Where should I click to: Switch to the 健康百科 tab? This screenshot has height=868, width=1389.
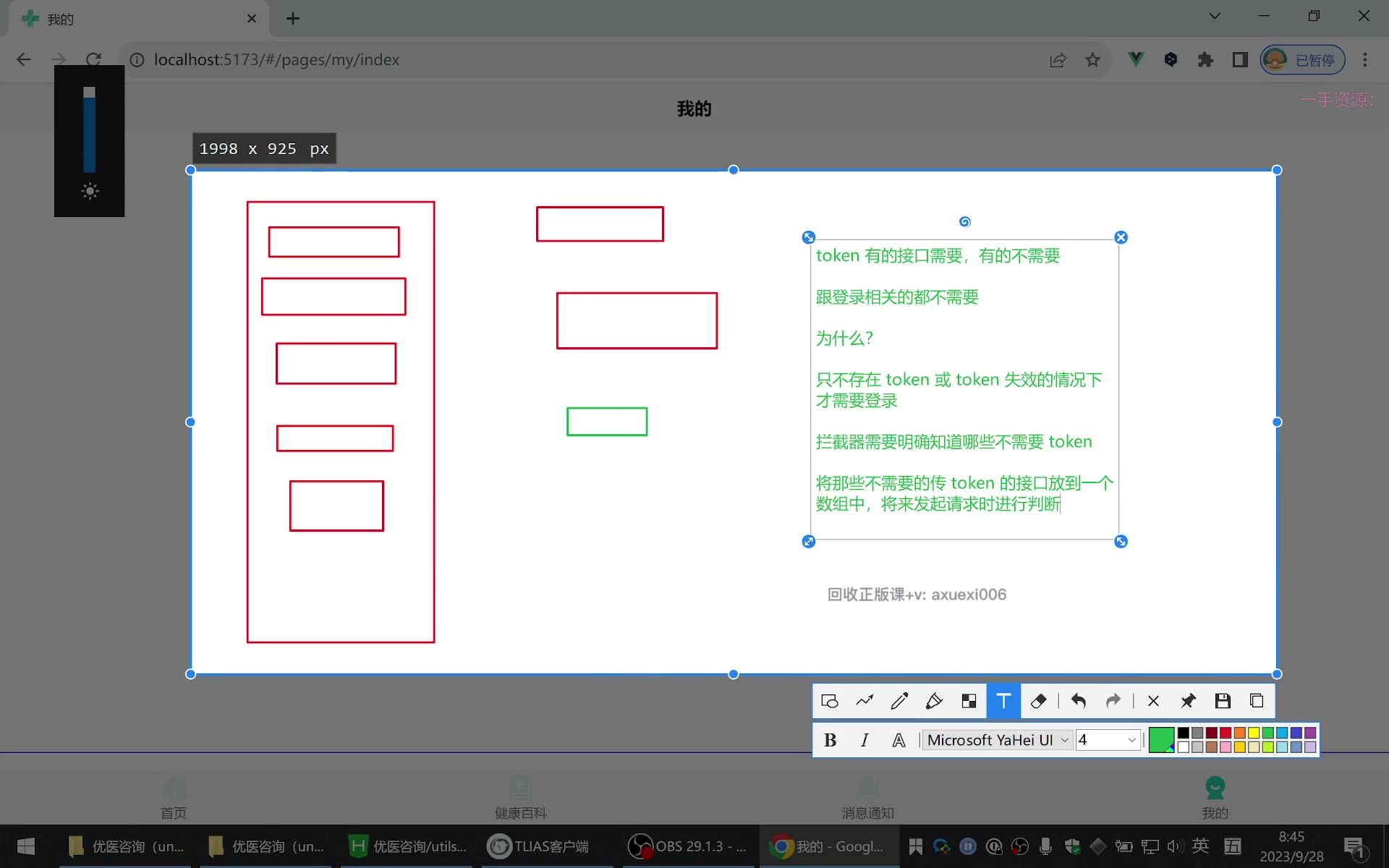521,798
